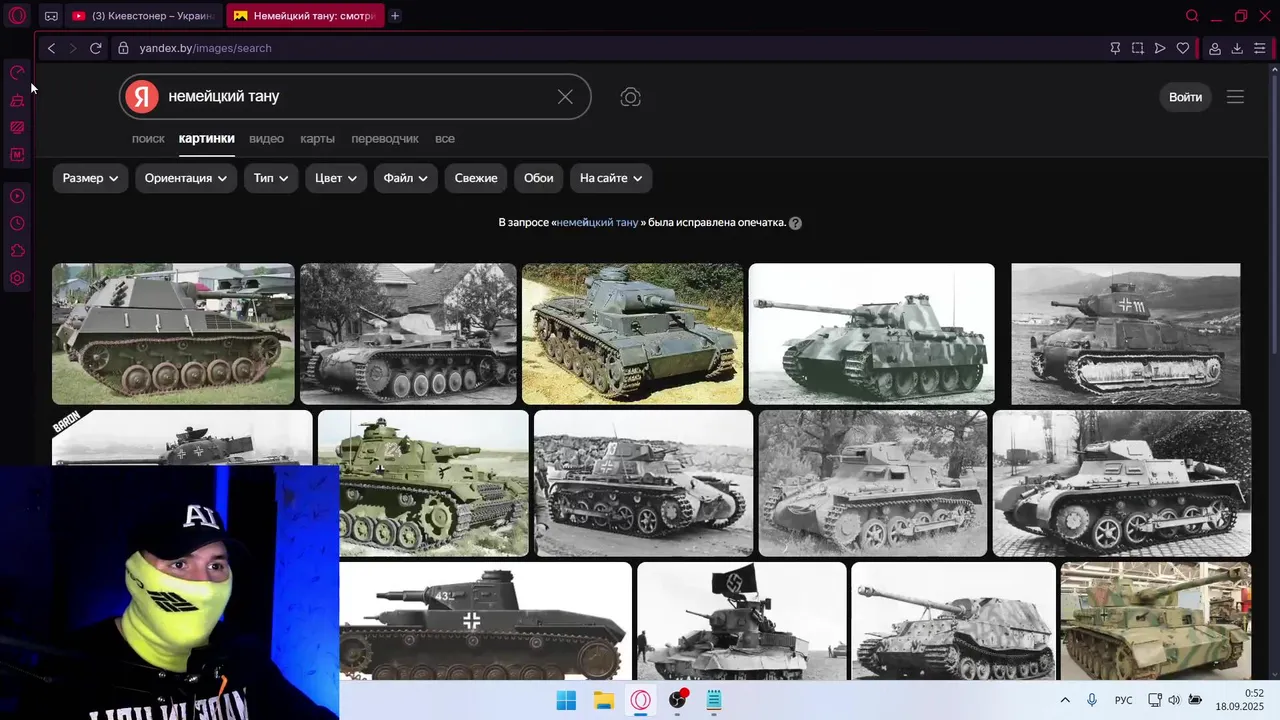Viewport: 1280px width, 720px height.
Task: Open Settings gear icon in sidebar
Action: pyautogui.click(x=17, y=279)
